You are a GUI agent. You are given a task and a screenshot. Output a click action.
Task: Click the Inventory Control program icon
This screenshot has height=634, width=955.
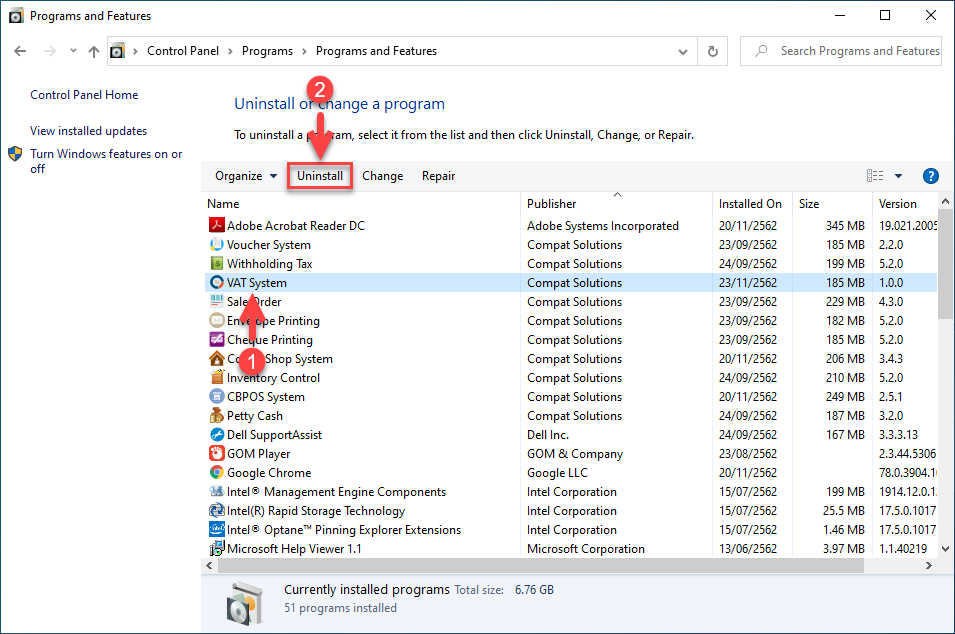pos(216,377)
